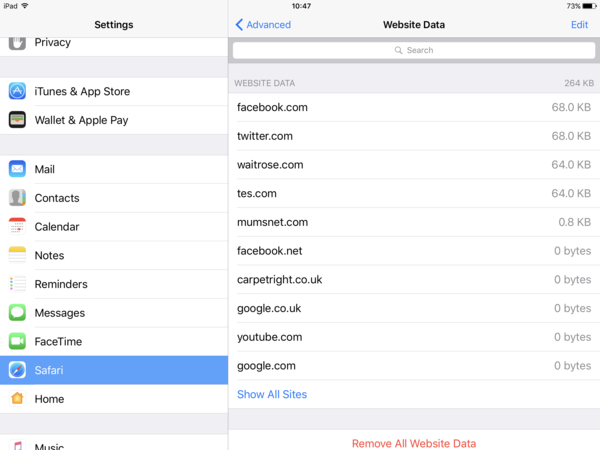Open Wallet & Apple Pay settings
This screenshot has width=600, height=450.
click(114, 120)
